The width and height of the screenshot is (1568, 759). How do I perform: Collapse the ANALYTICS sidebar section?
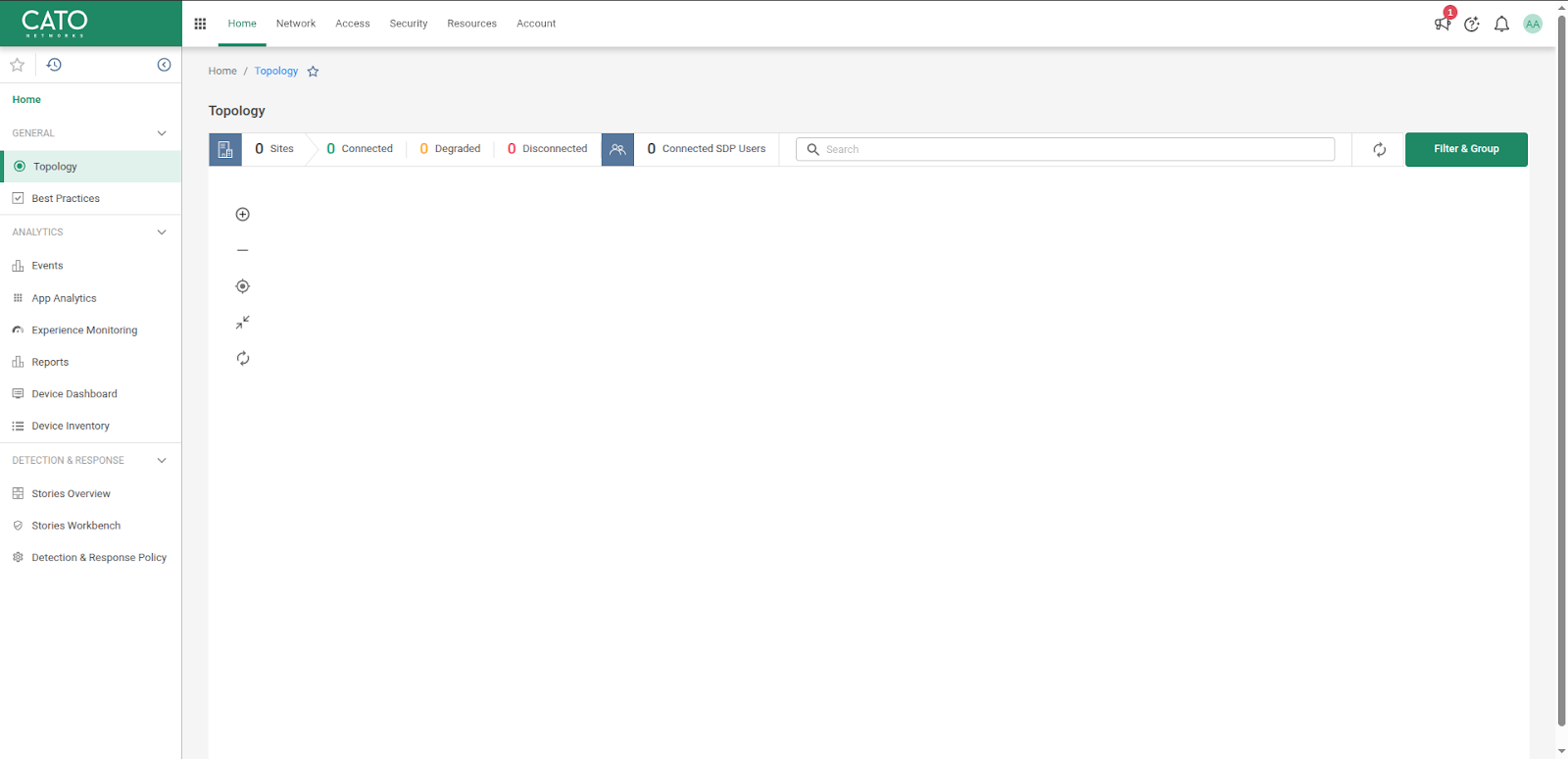click(x=162, y=232)
